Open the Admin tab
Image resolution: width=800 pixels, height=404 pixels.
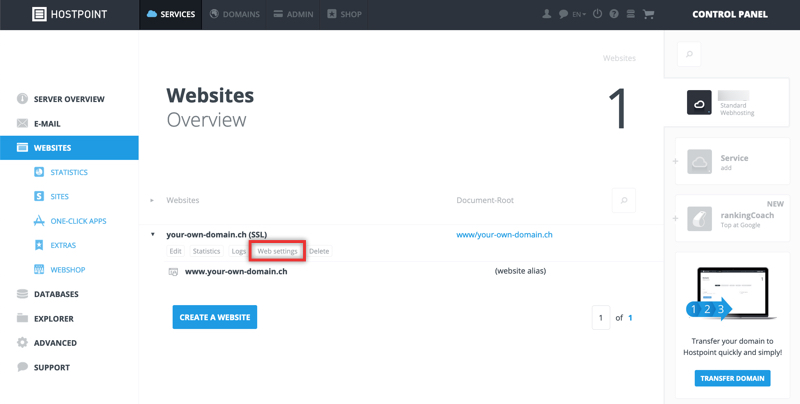pos(293,14)
